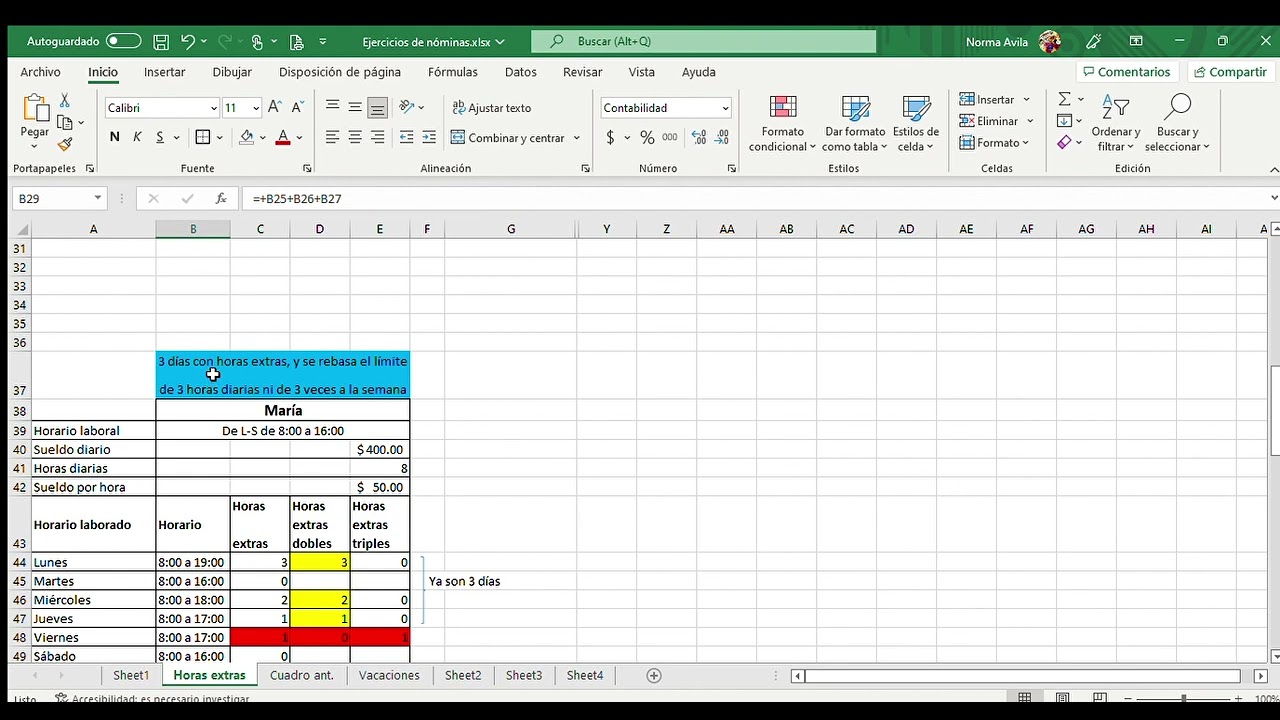Expand the Calibri font name dropdown
The width and height of the screenshot is (1280, 720).
coord(213,108)
